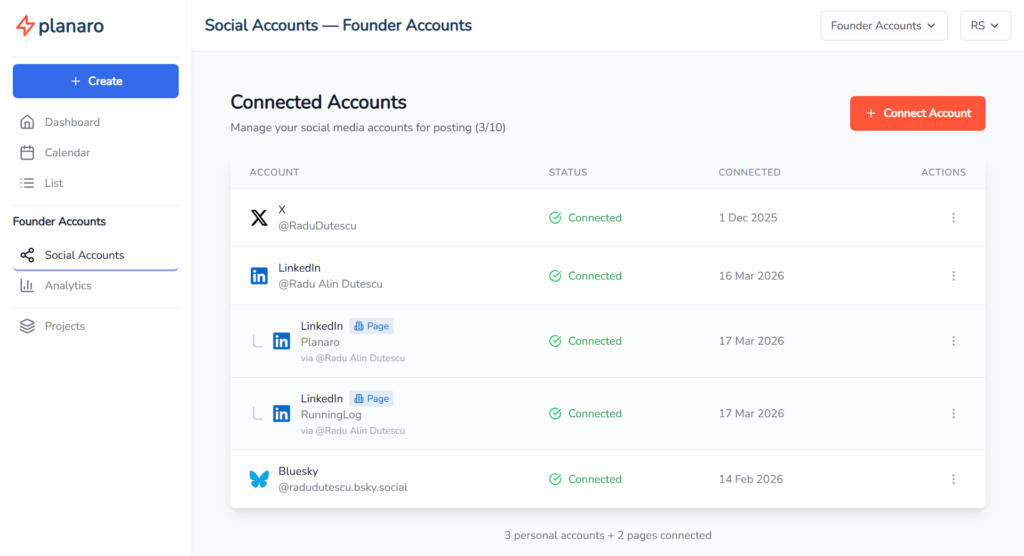Screen dimensions: 1024x556
Task: Click the Calendar icon in the sidebar
Action: [x=27, y=152]
